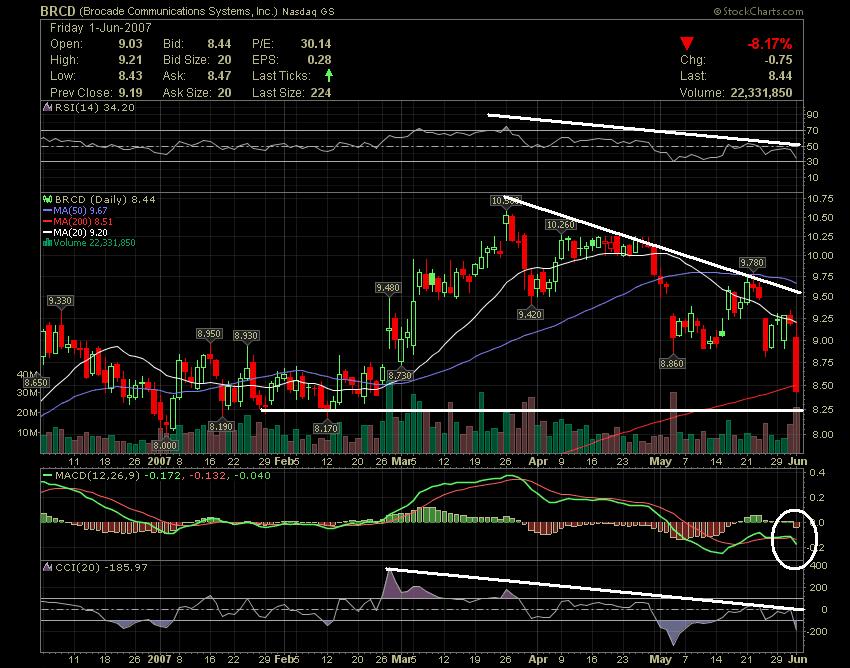Image resolution: width=850 pixels, height=668 pixels.
Task: Click the 10.75 tick on the price axis
Action: 820,198
